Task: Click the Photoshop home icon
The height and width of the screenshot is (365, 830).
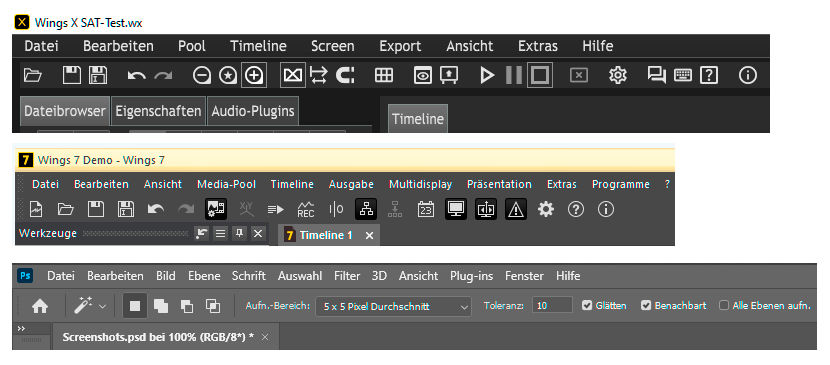Action: click(x=40, y=306)
